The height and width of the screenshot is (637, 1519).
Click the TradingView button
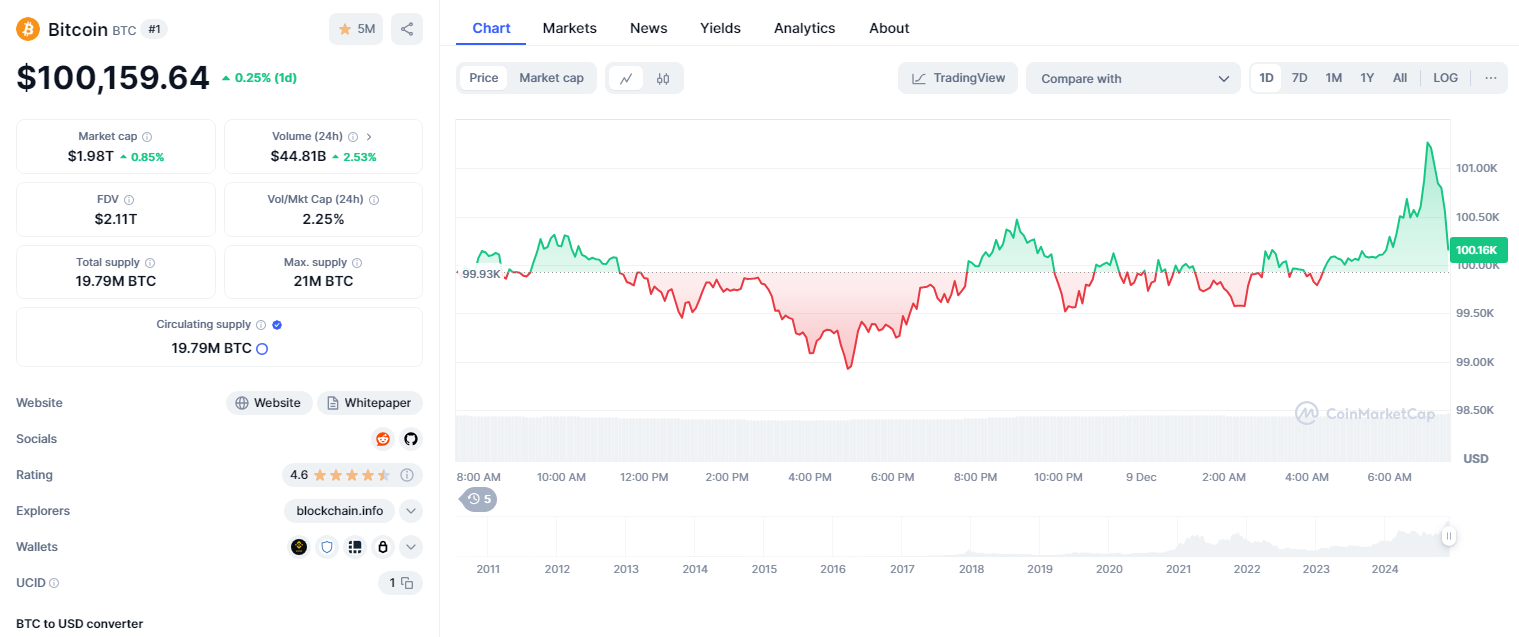pyautogui.click(x=958, y=78)
